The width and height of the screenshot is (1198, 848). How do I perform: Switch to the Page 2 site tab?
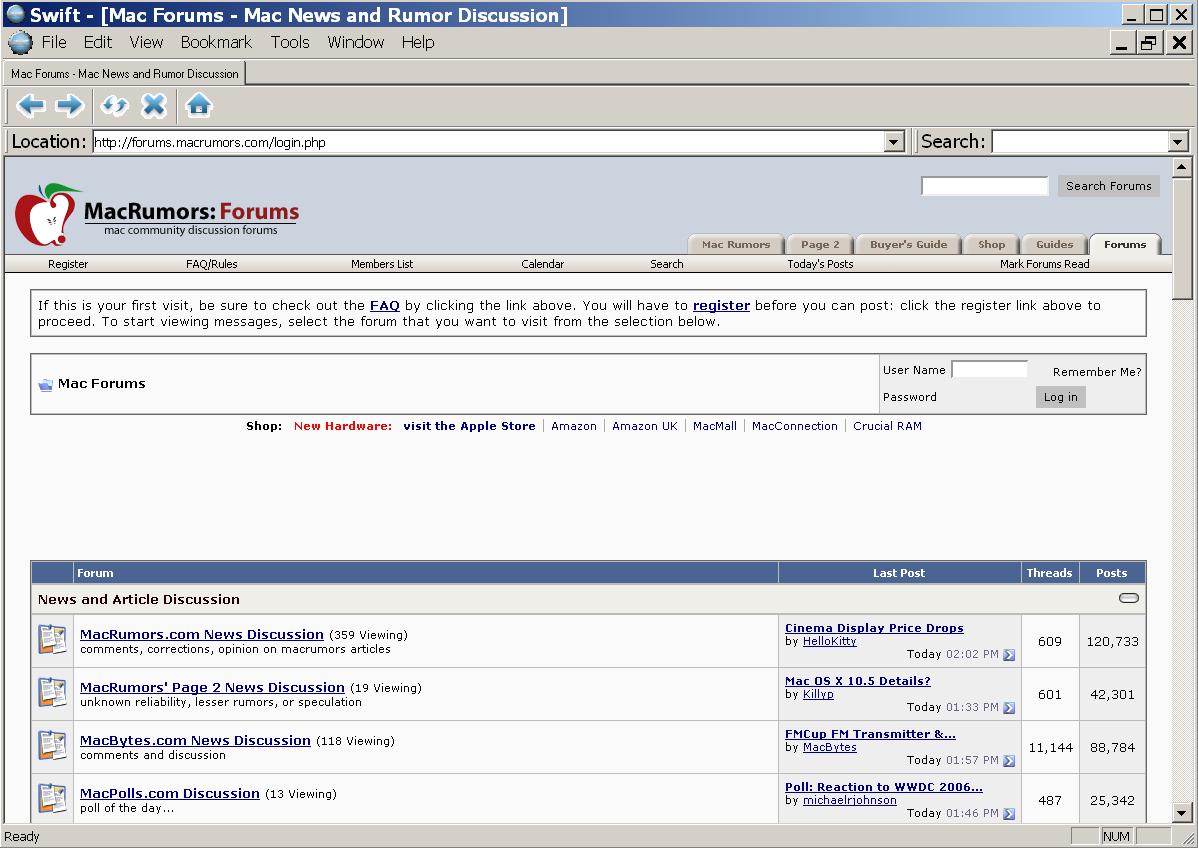[820, 244]
